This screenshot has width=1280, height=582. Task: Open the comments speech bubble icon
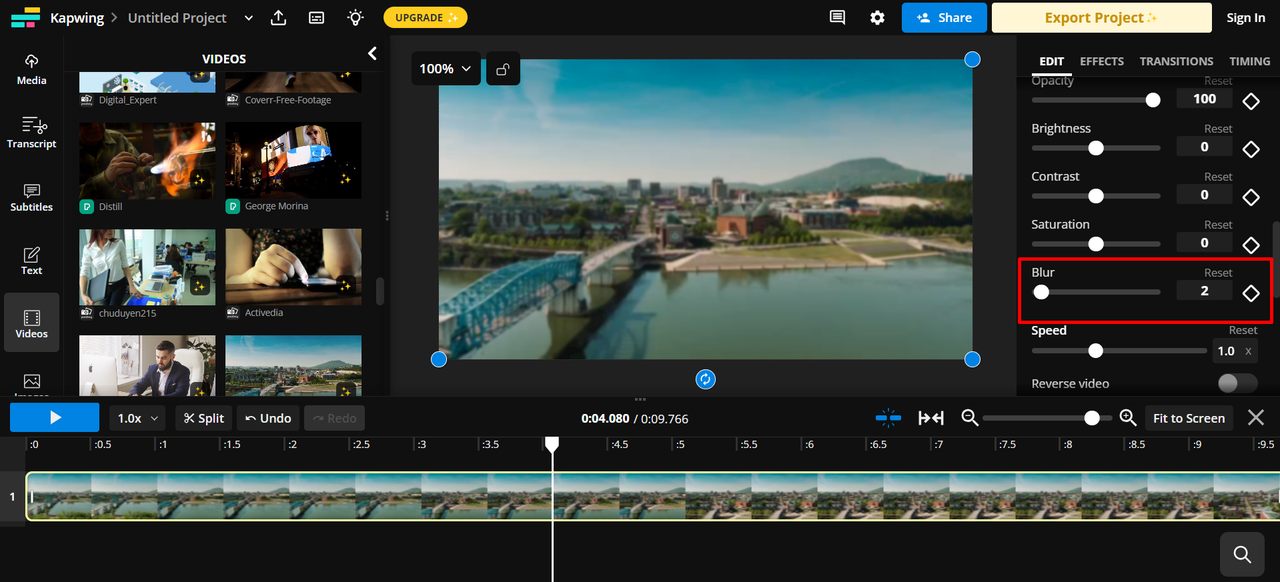point(837,18)
